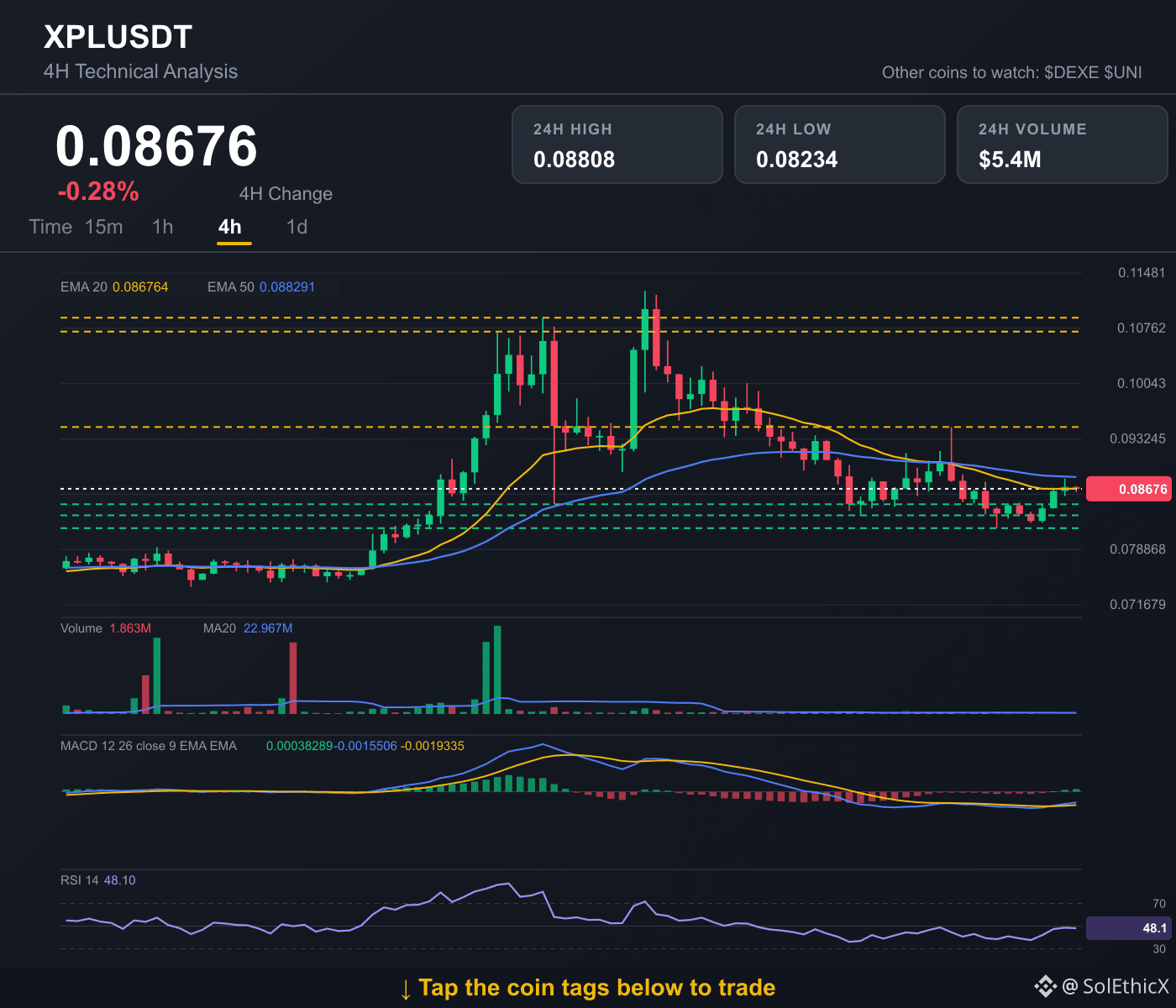Click the 24H LOW card showing 0.08234
1176x1008 pixels.
point(840,144)
